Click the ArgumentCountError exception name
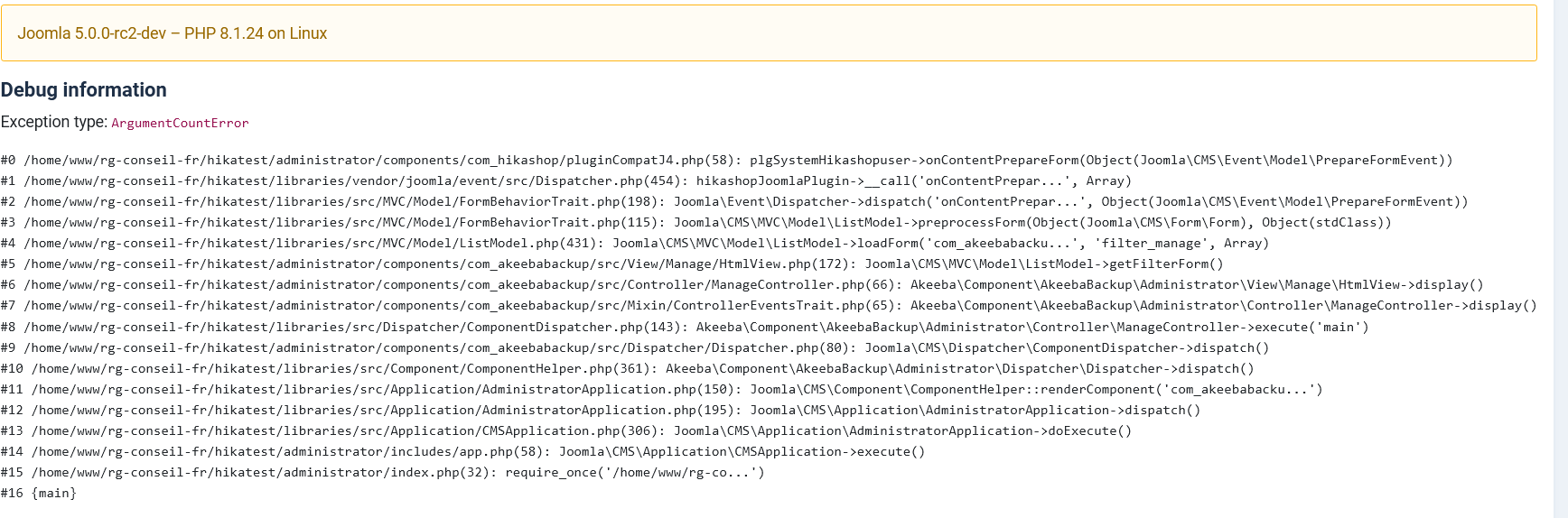 180,123
